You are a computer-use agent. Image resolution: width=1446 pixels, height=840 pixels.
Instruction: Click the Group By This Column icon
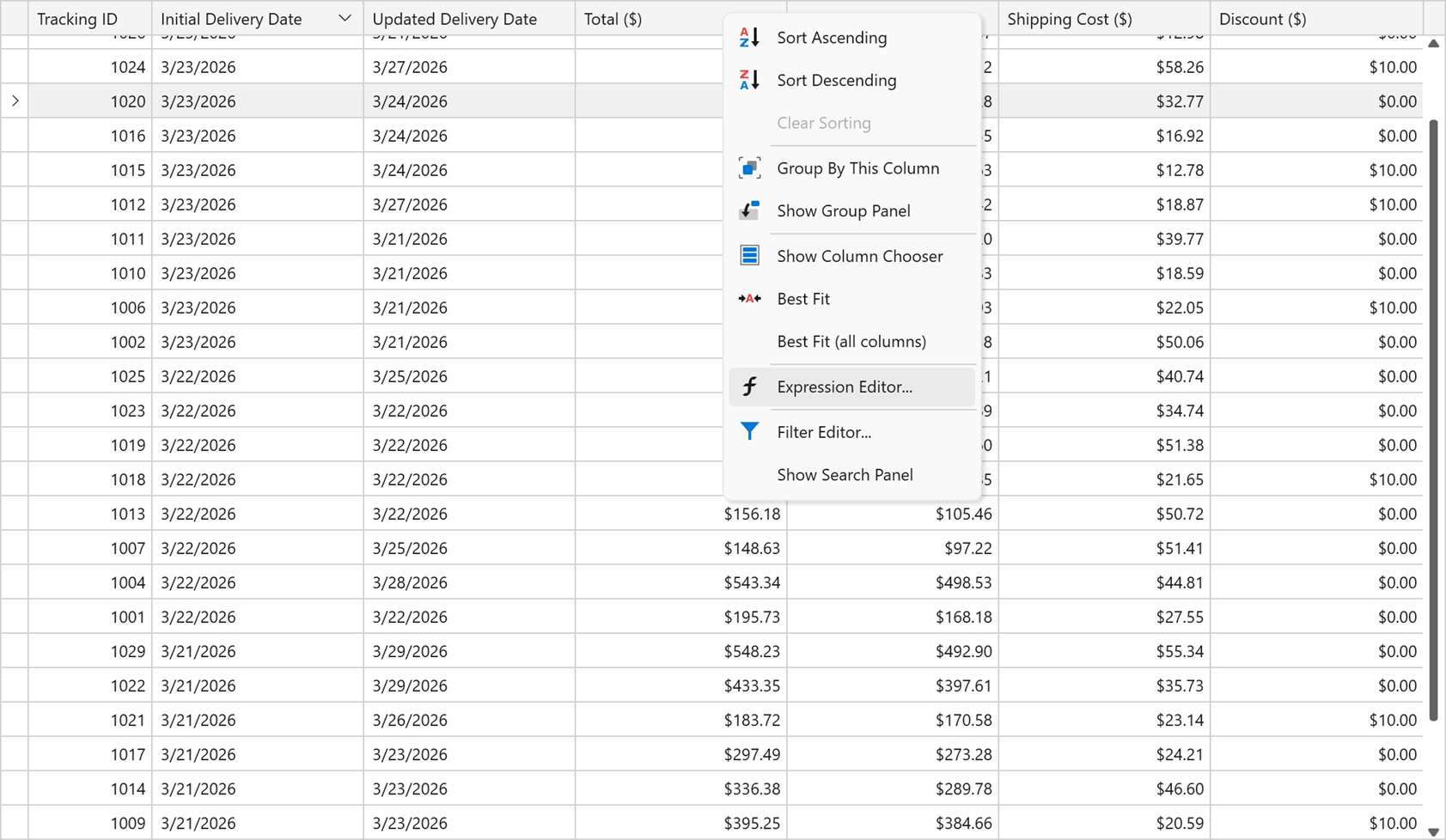click(x=749, y=168)
